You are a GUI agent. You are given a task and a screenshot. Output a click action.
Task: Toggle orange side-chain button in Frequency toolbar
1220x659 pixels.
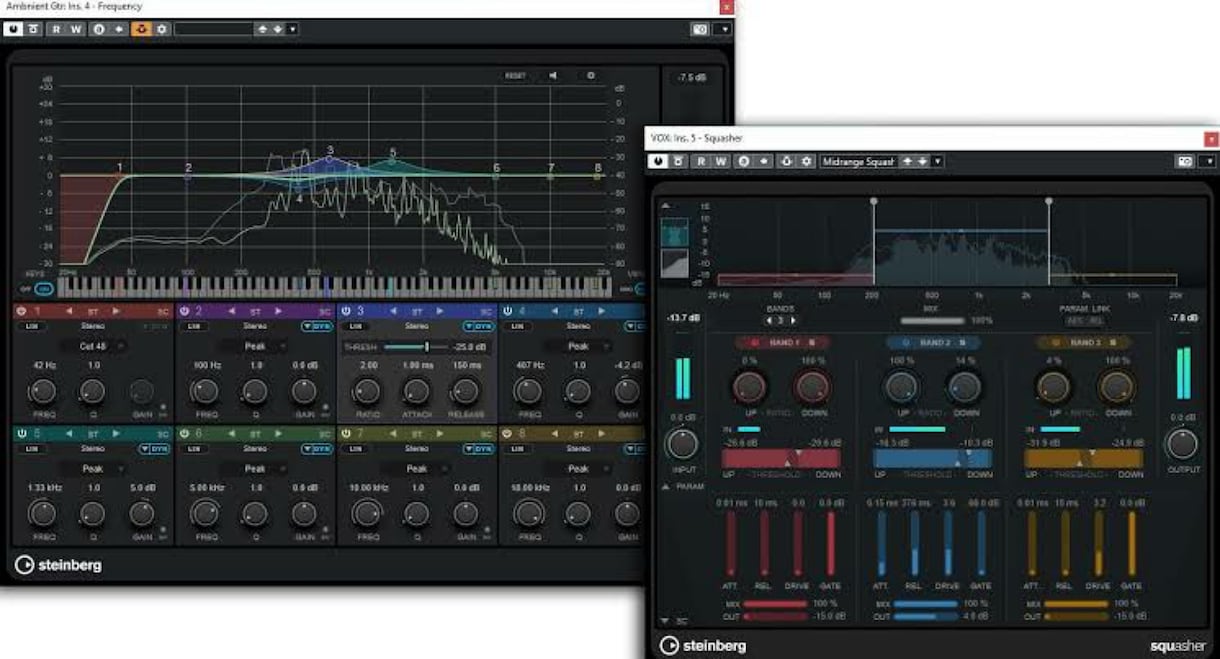point(140,29)
